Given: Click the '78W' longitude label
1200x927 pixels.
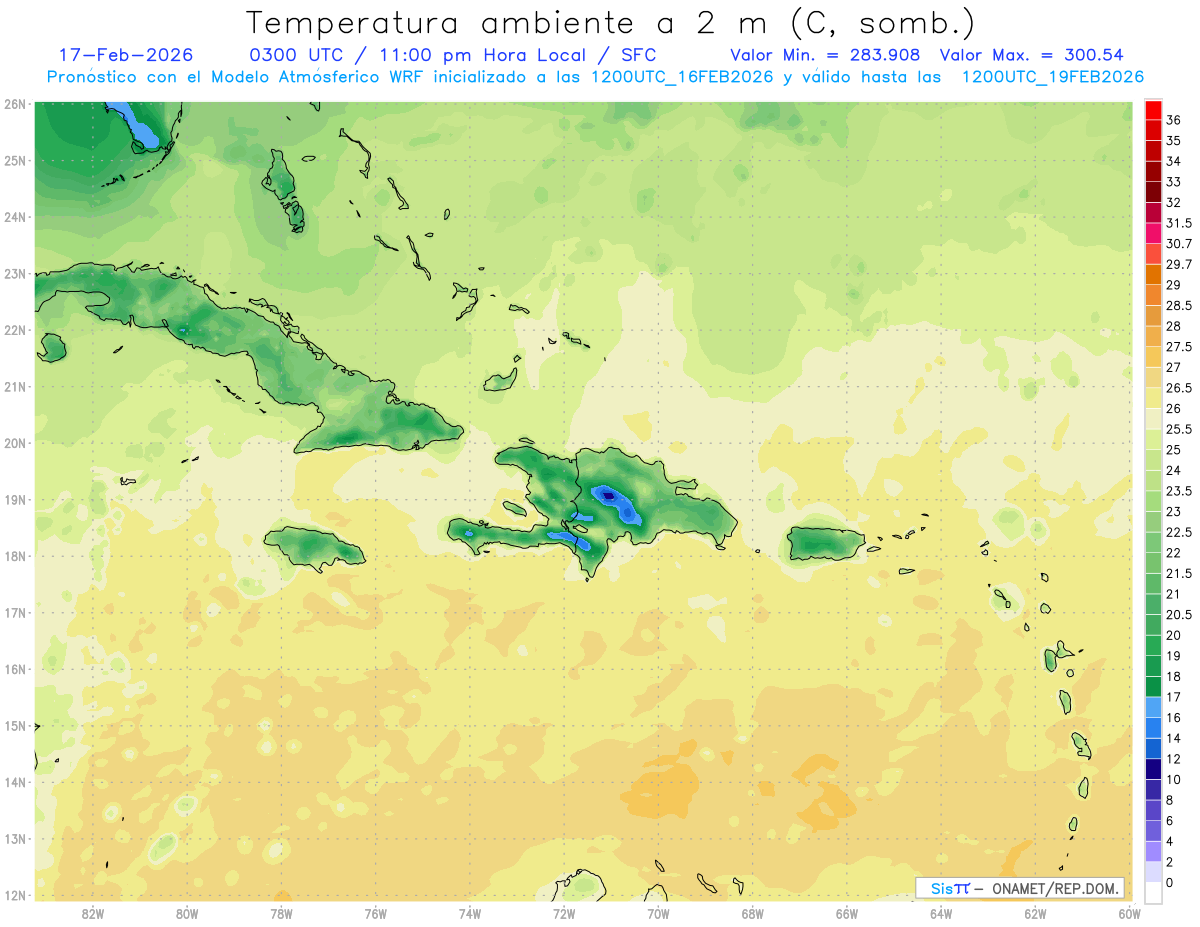Looking at the screenshot, I should coord(281,914).
